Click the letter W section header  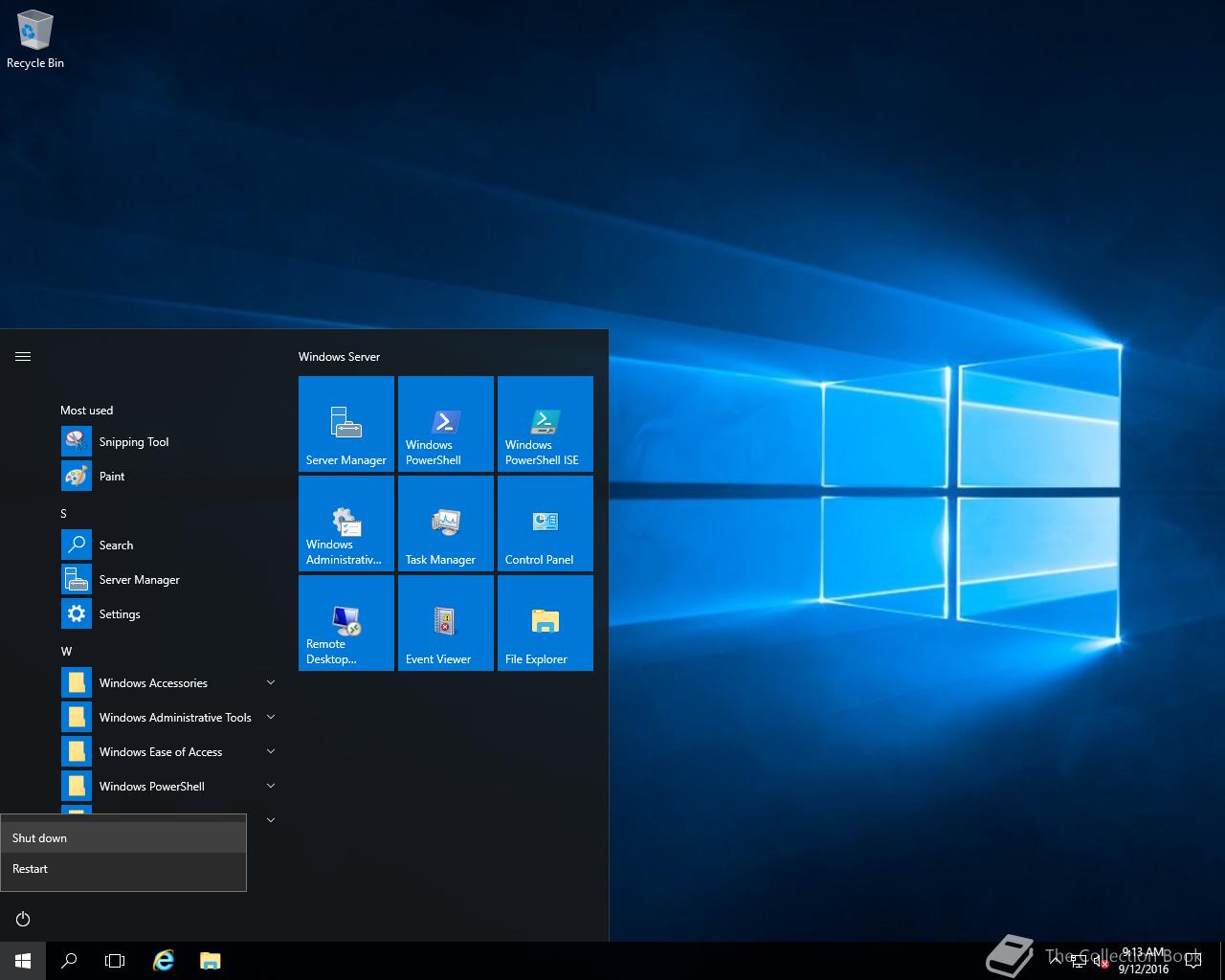[66, 652]
